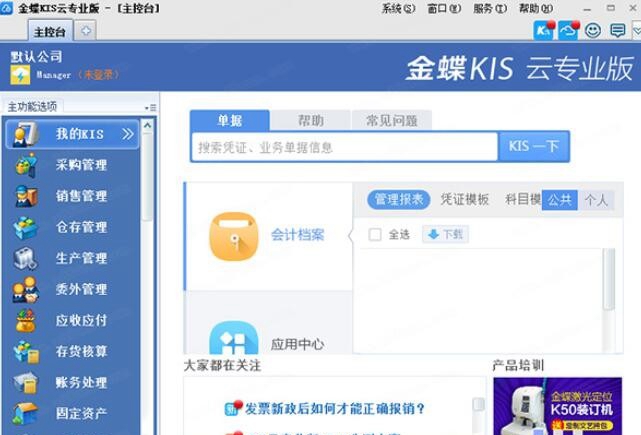The height and width of the screenshot is (435, 641).
Task: Click the 会计档案 label link
Action: point(298,235)
